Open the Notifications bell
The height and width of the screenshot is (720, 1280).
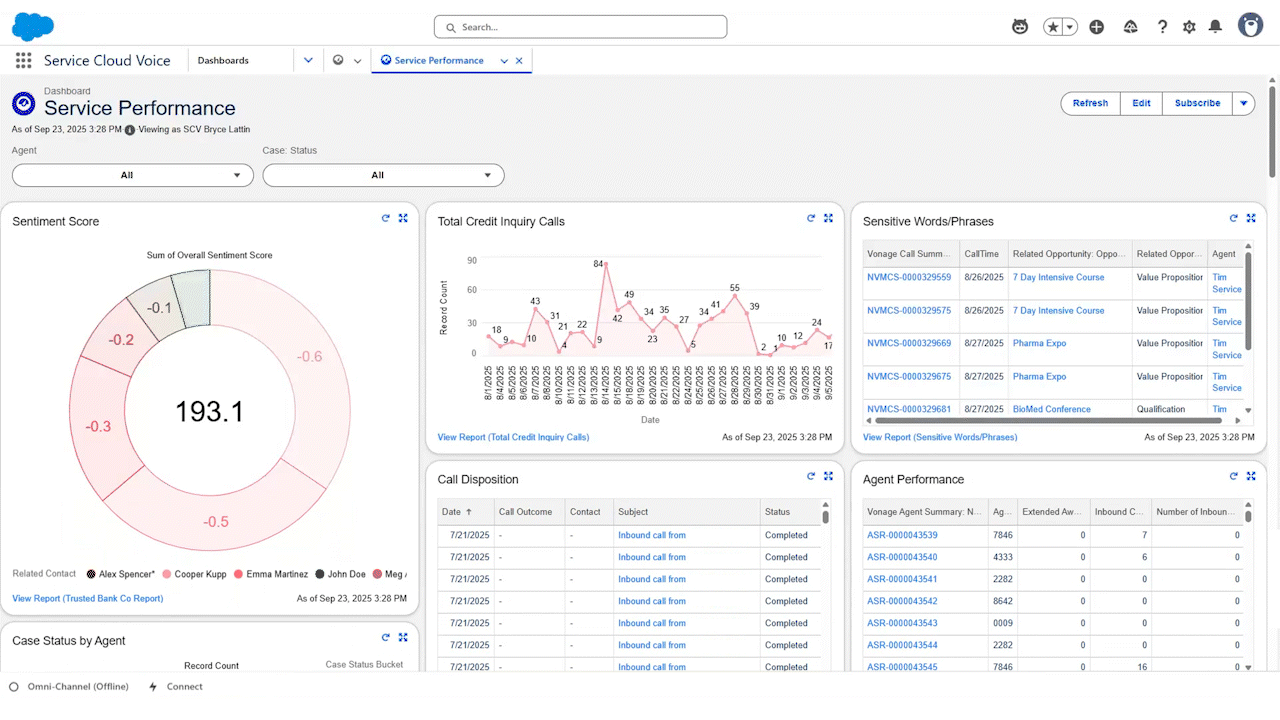pyautogui.click(x=1215, y=27)
